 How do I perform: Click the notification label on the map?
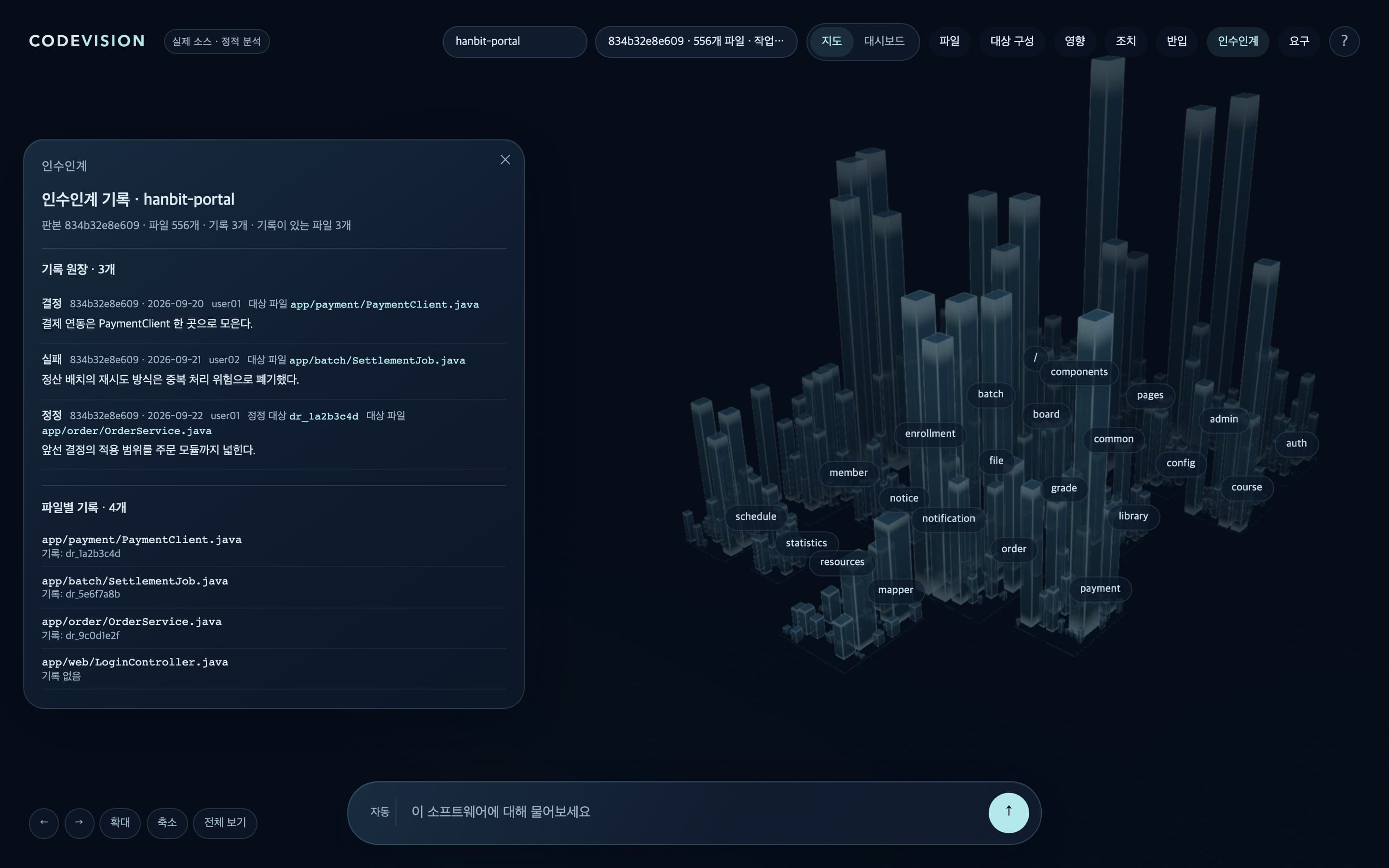pos(948,518)
